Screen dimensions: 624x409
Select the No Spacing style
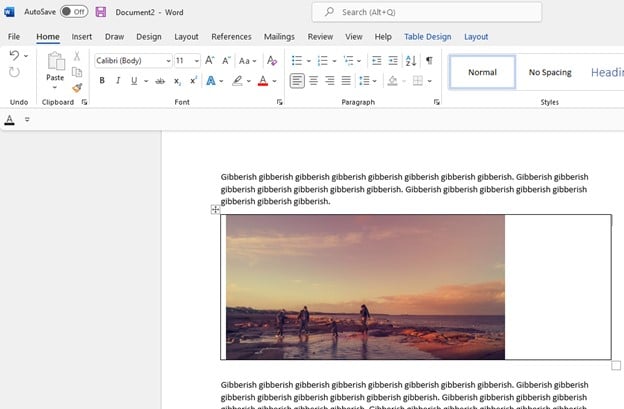550,72
